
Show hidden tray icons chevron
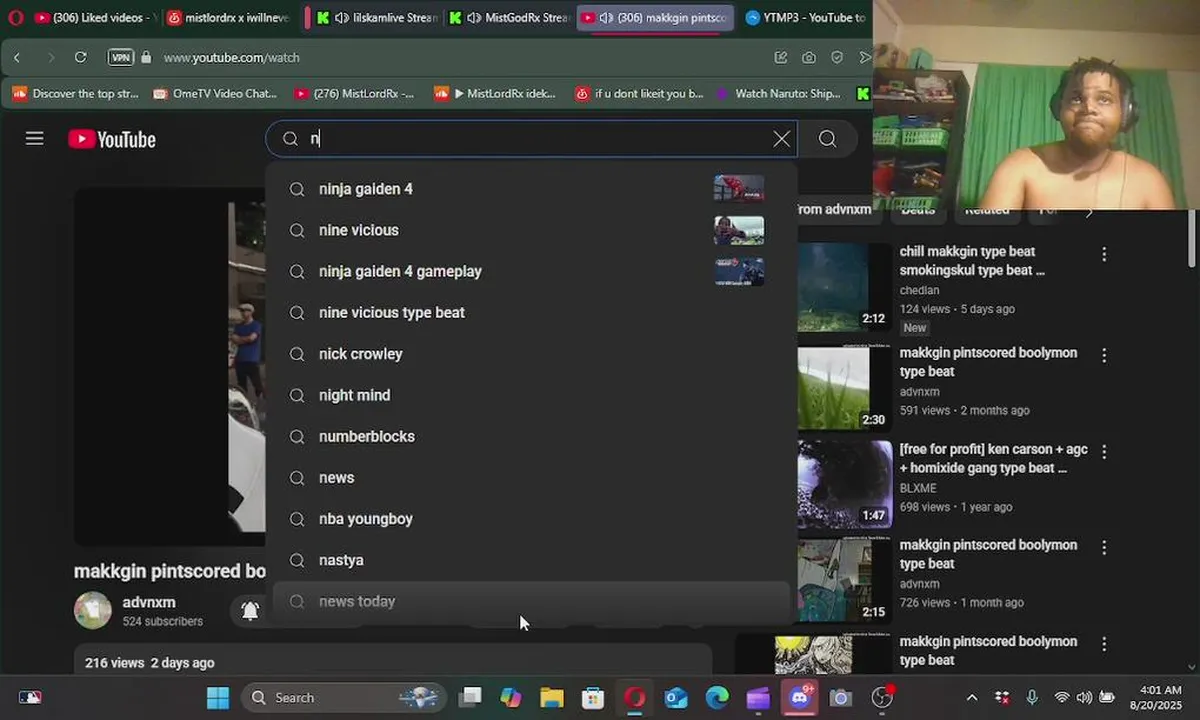click(971, 697)
